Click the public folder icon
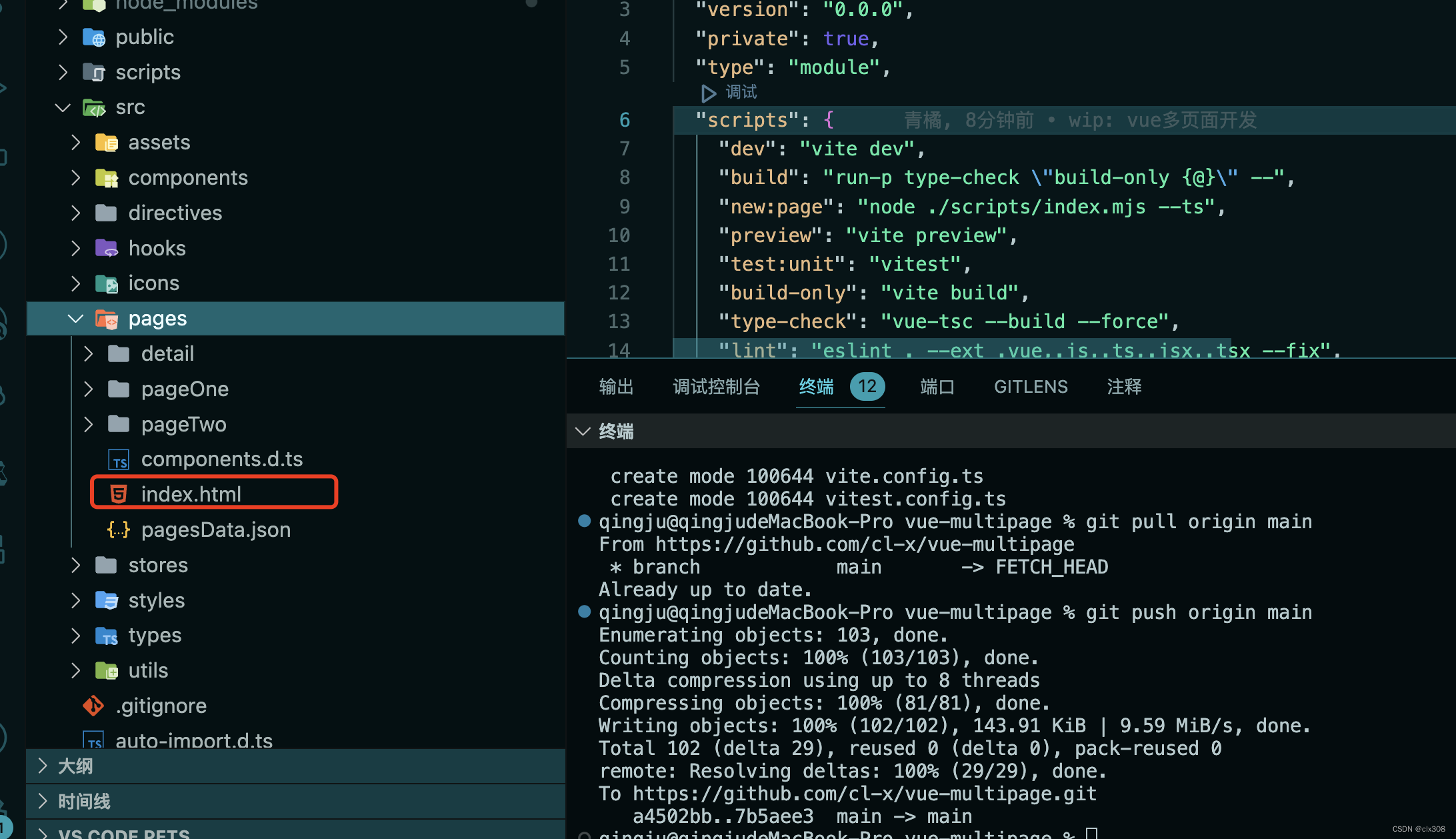This screenshot has height=839, width=1456. [94, 37]
